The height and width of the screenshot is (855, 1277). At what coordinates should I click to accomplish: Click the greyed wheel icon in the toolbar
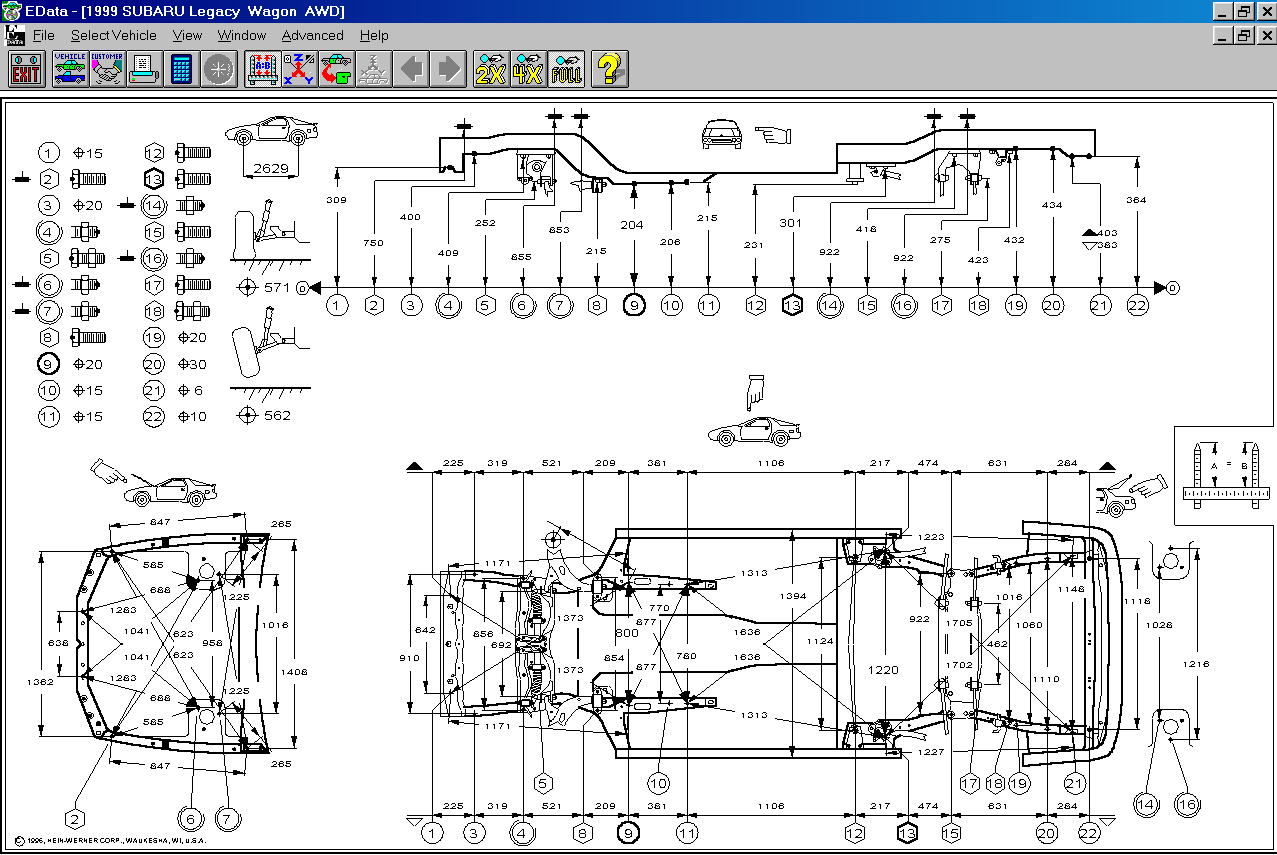[x=217, y=69]
